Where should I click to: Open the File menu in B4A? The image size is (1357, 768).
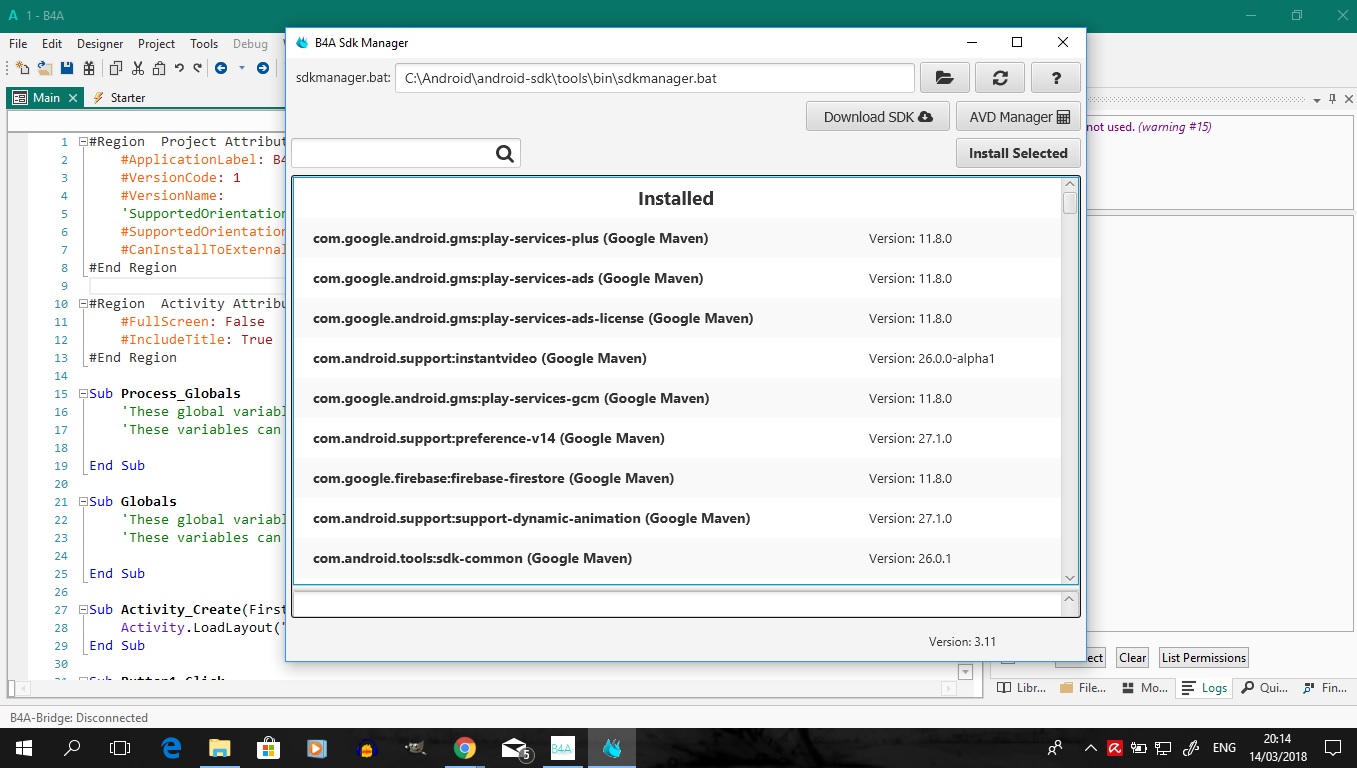point(18,44)
